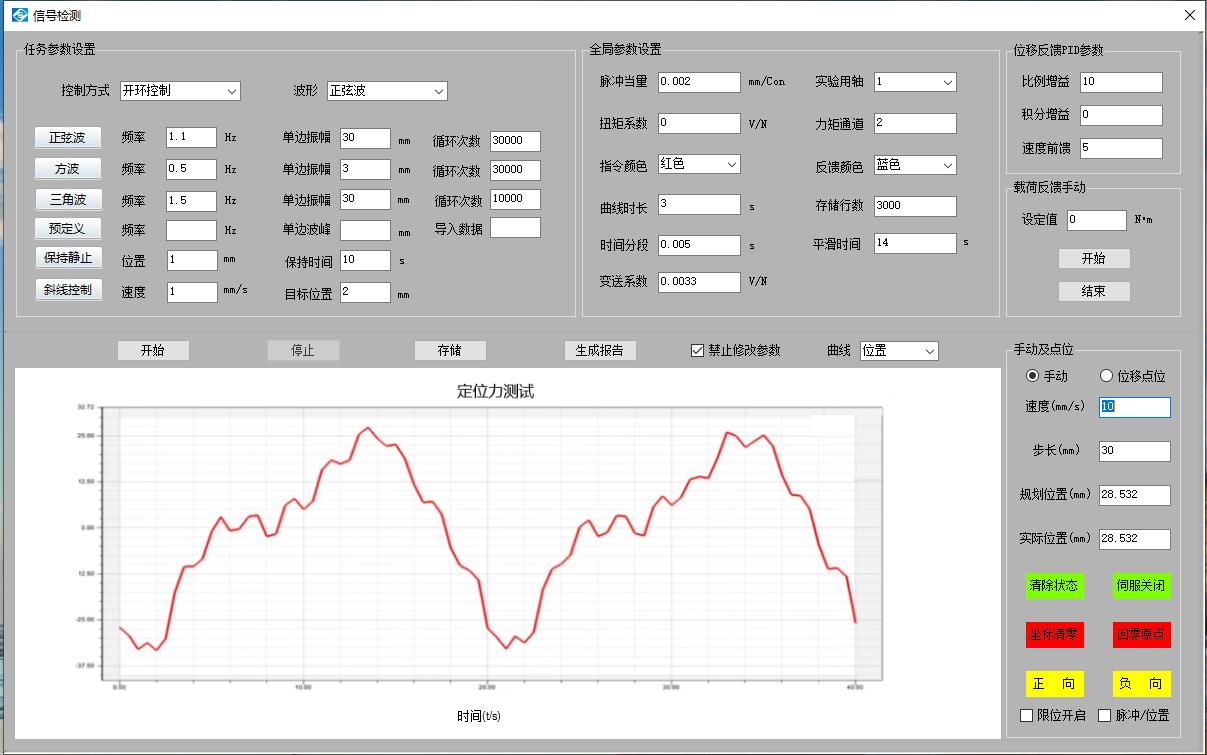The width and height of the screenshot is (1207, 755).
Task: Click the green 伺服关闭 button
Action: pos(1141,586)
